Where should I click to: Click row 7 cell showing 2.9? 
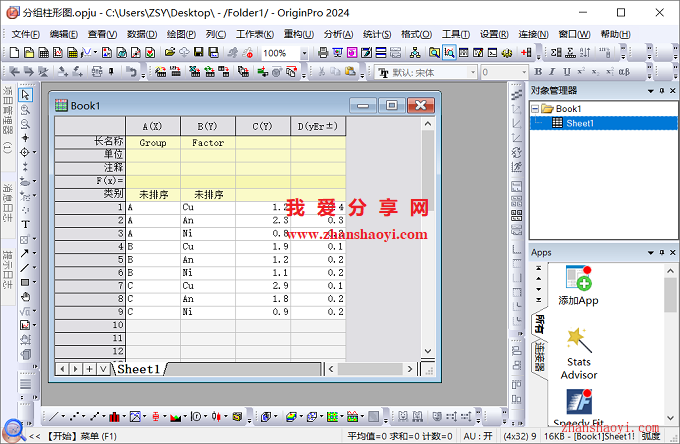coord(263,286)
